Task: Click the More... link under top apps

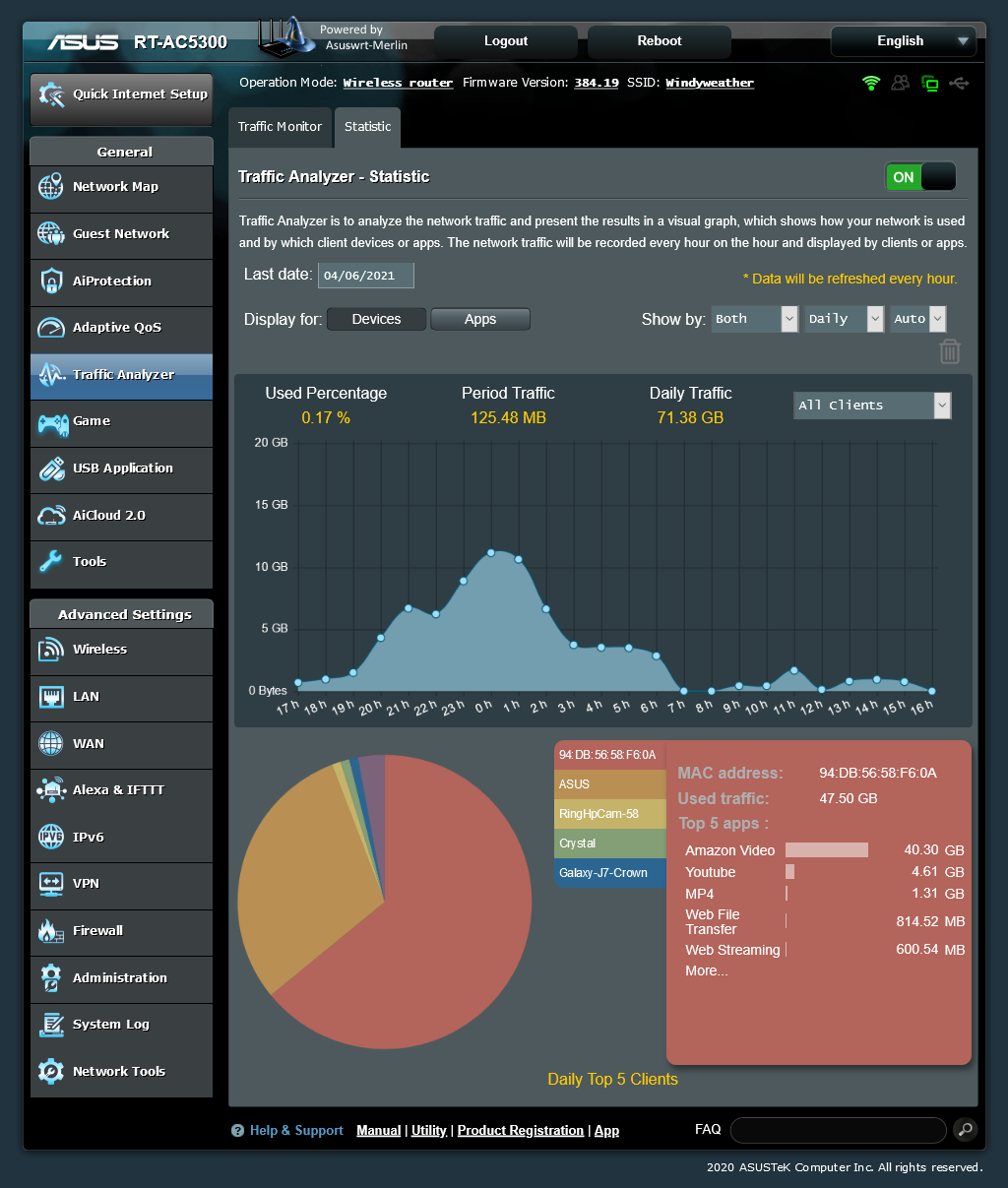Action: (x=707, y=971)
